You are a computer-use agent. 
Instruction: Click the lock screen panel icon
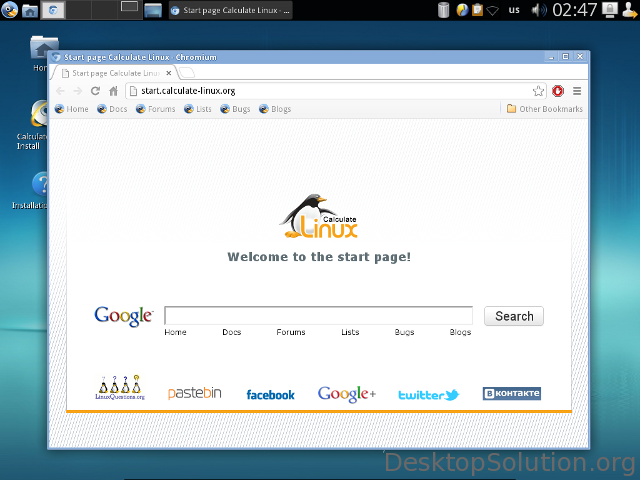(609, 10)
